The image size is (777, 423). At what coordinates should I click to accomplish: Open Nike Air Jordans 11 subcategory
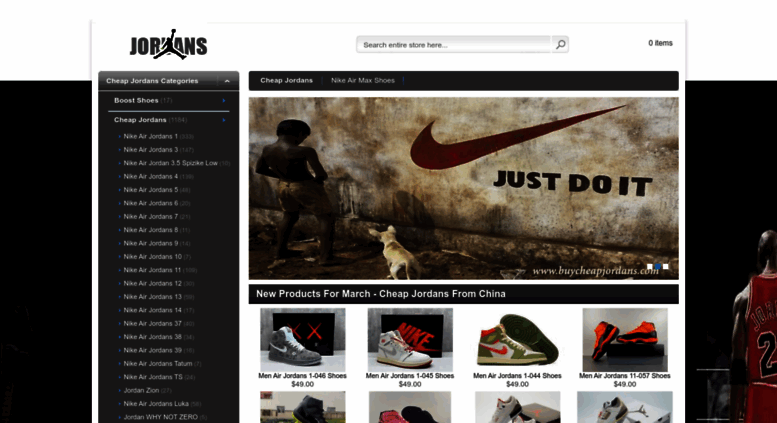point(152,270)
